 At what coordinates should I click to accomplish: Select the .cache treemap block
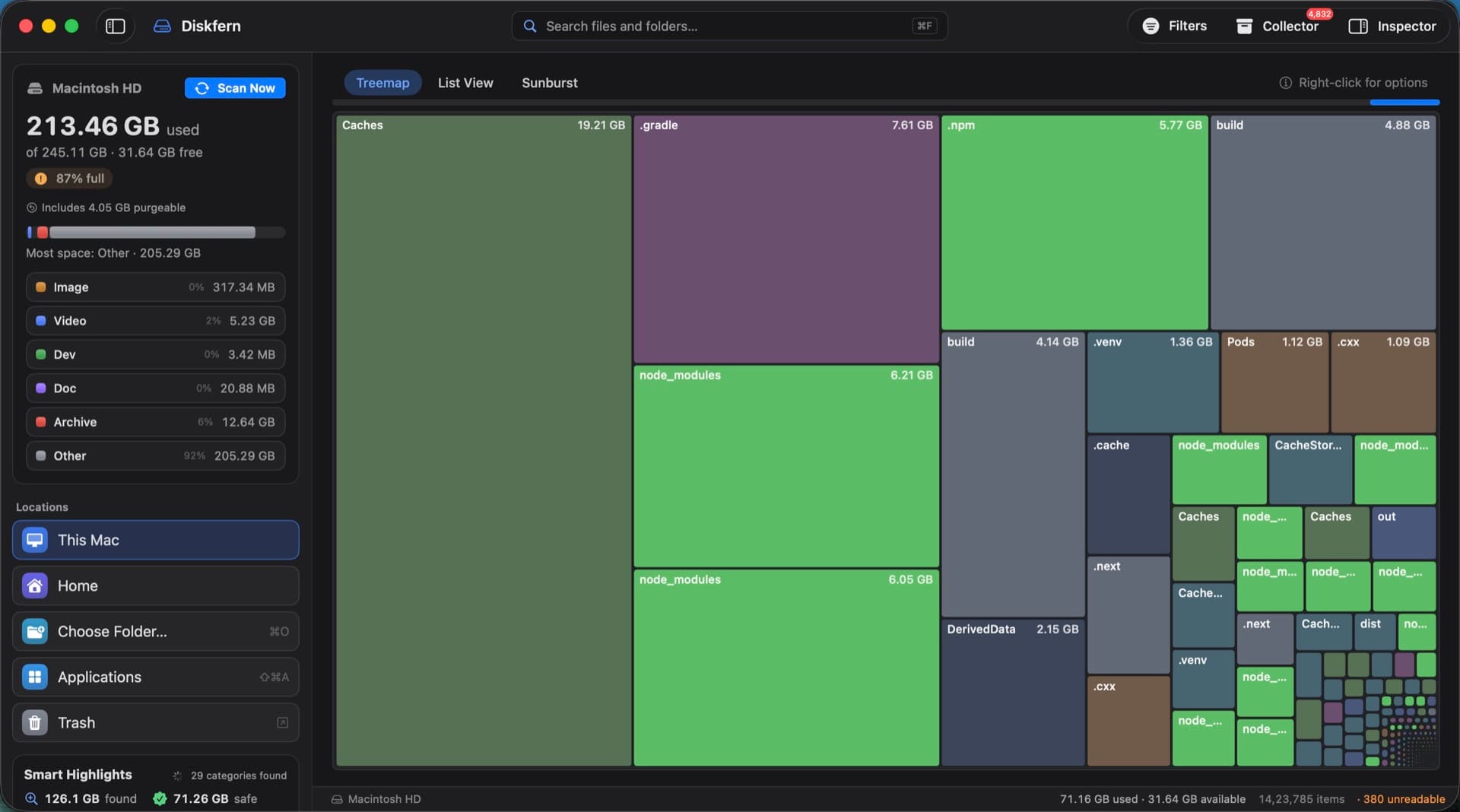1128,494
